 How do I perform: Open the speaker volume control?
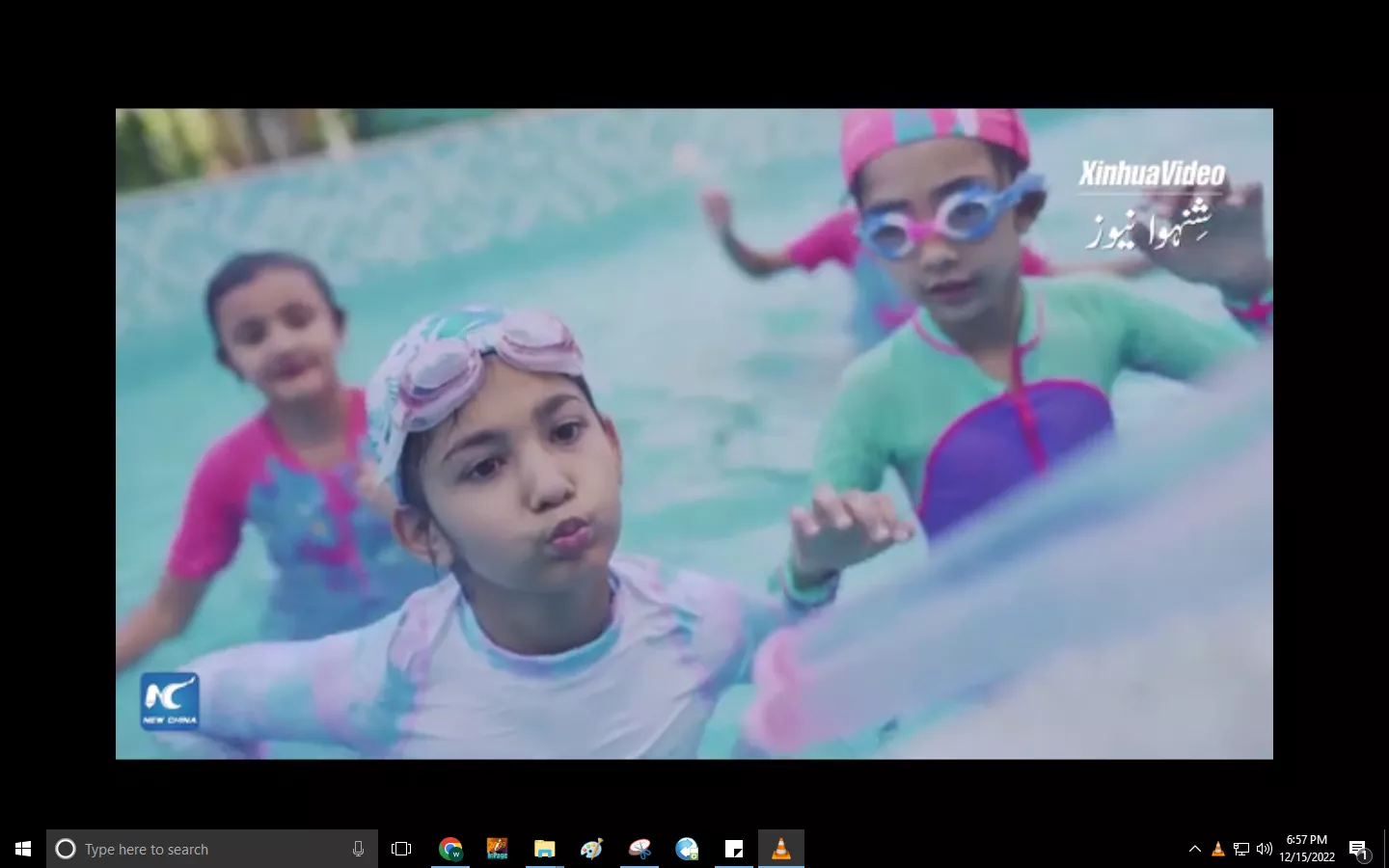click(x=1265, y=849)
